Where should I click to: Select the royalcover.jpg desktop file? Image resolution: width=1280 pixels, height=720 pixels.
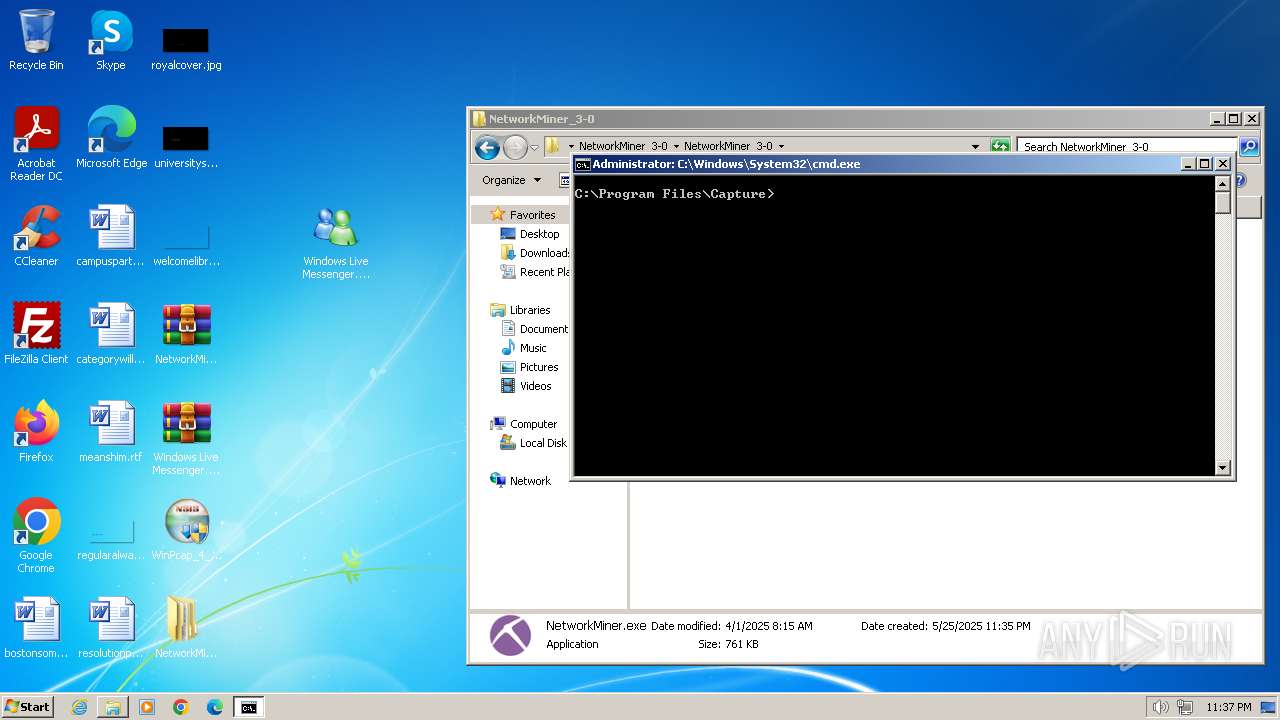[186, 49]
